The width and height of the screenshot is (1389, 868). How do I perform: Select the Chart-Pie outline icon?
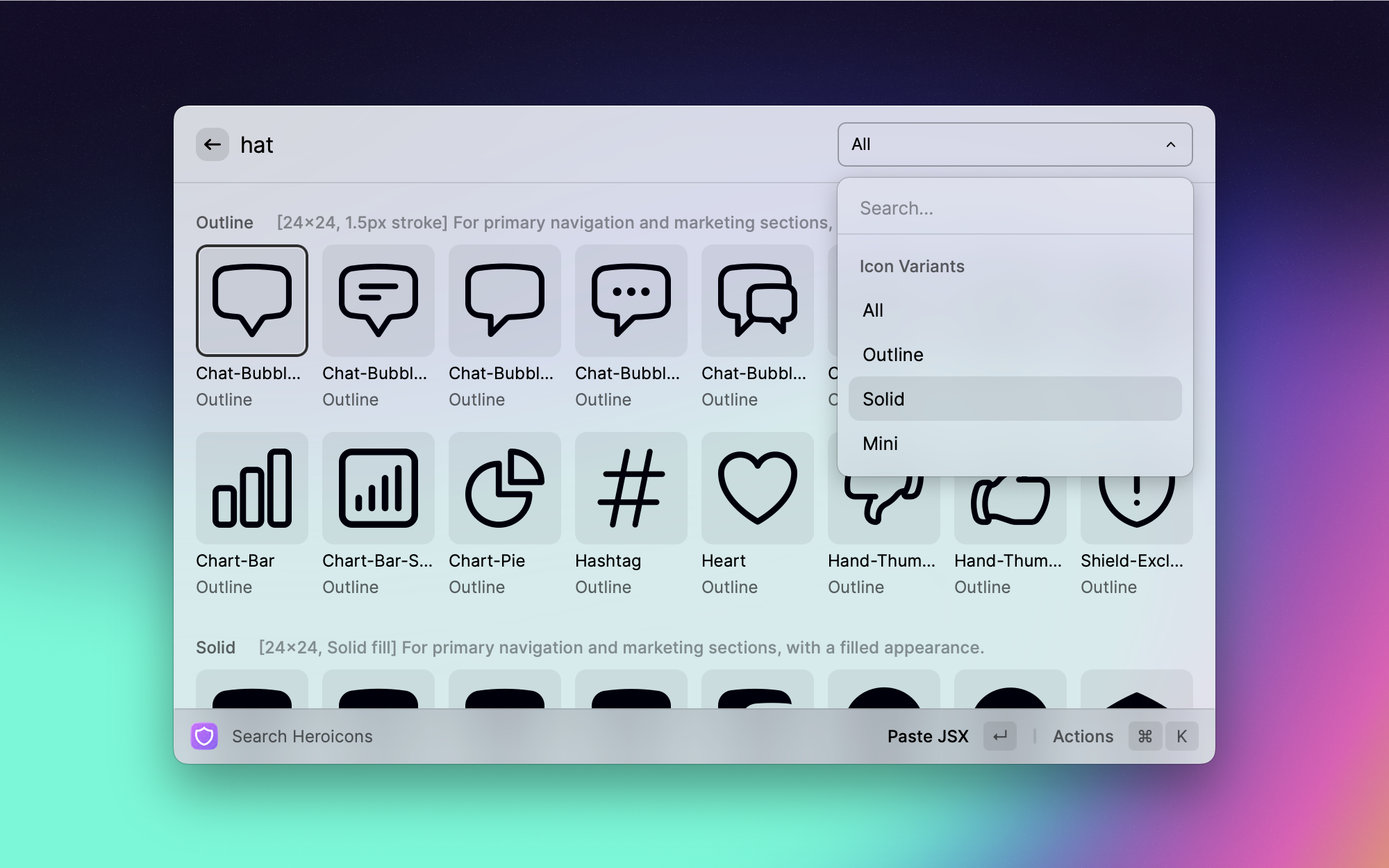tap(505, 488)
